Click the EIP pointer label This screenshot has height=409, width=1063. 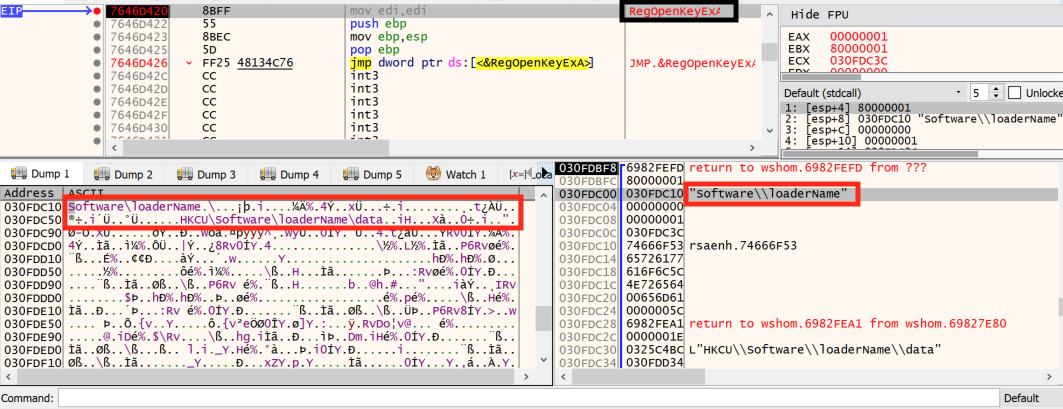[x=16, y=10]
